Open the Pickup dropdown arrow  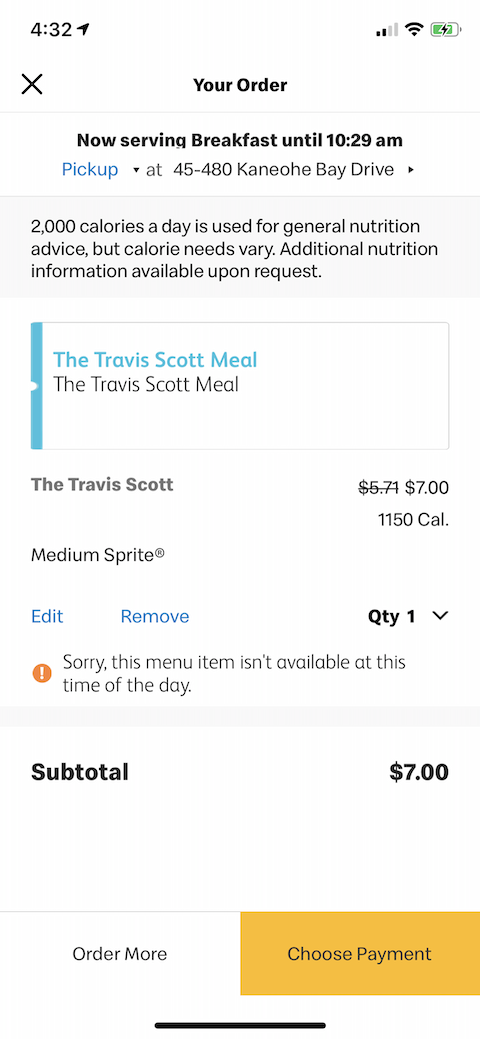pos(136,170)
